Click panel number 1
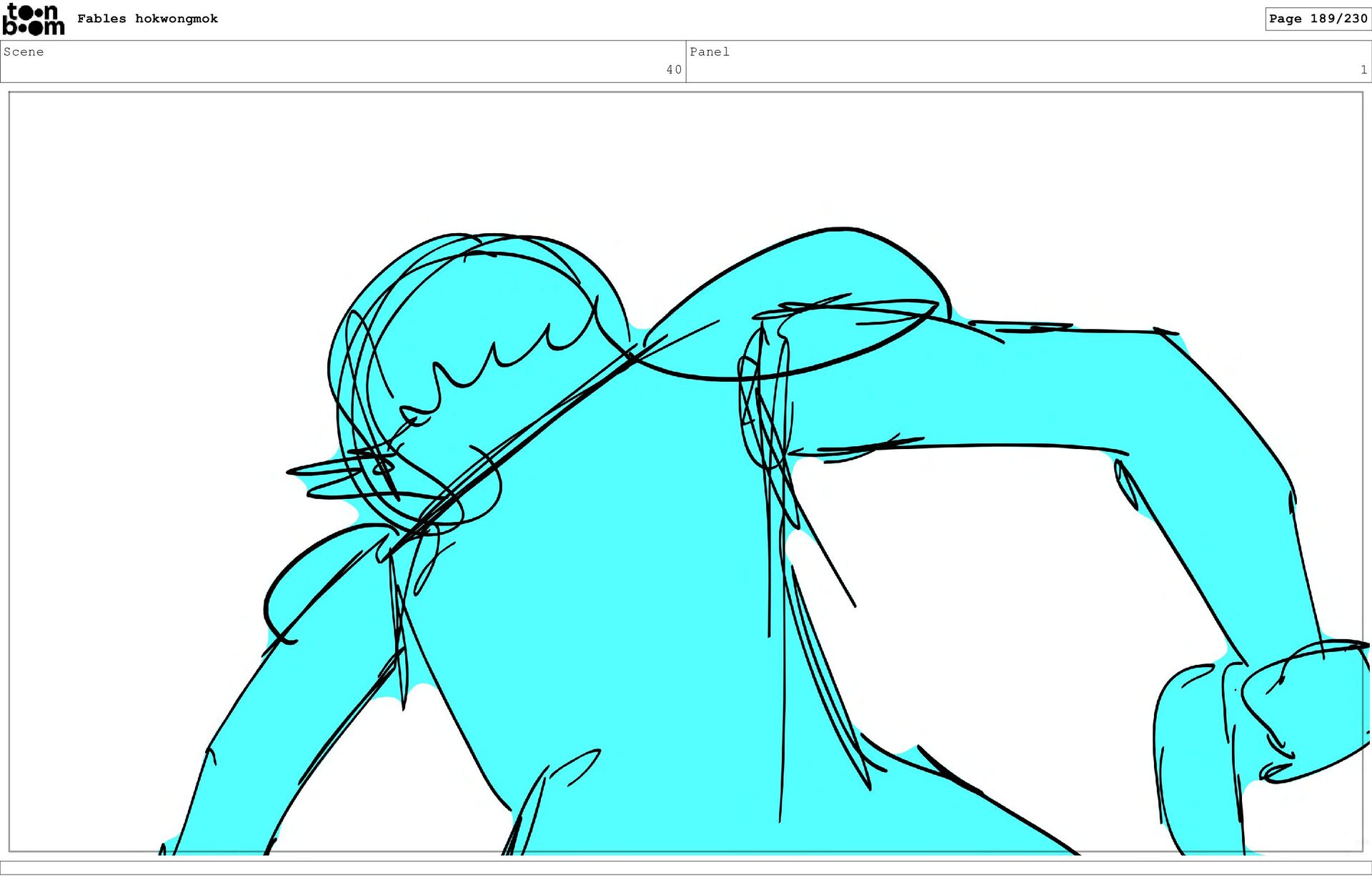 pyautogui.click(x=1363, y=69)
